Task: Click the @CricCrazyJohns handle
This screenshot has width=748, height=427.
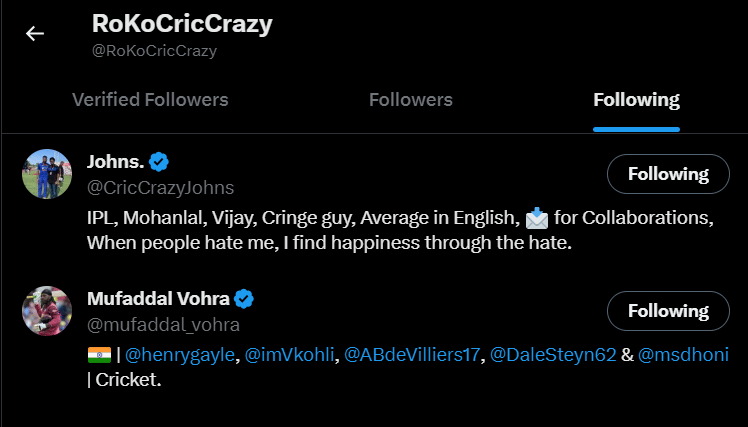Action: click(161, 187)
